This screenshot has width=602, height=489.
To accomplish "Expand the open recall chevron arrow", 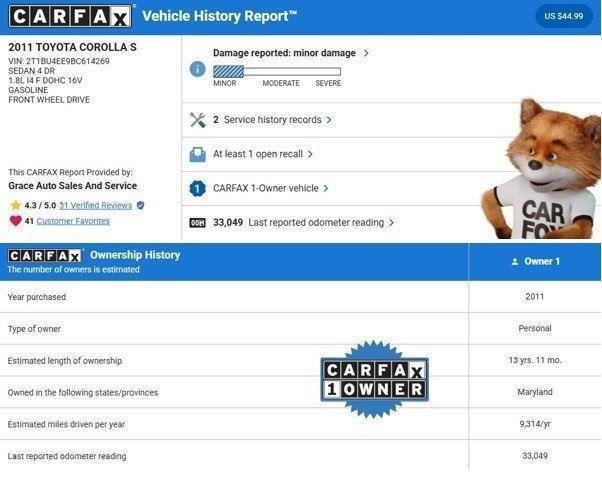I will (x=310, y=154).
